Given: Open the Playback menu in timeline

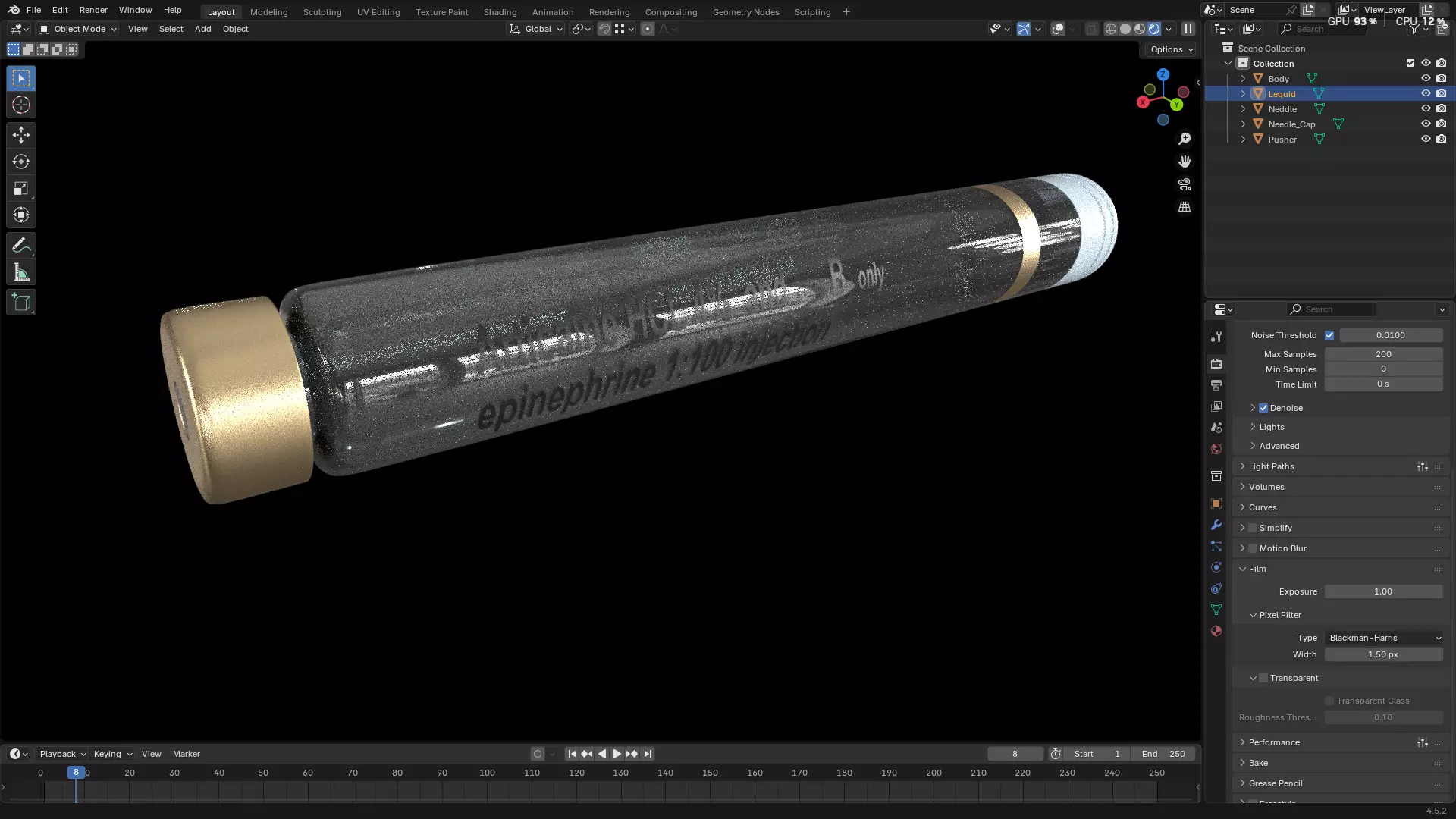Looking at the screenshot, I should point(63,754).
